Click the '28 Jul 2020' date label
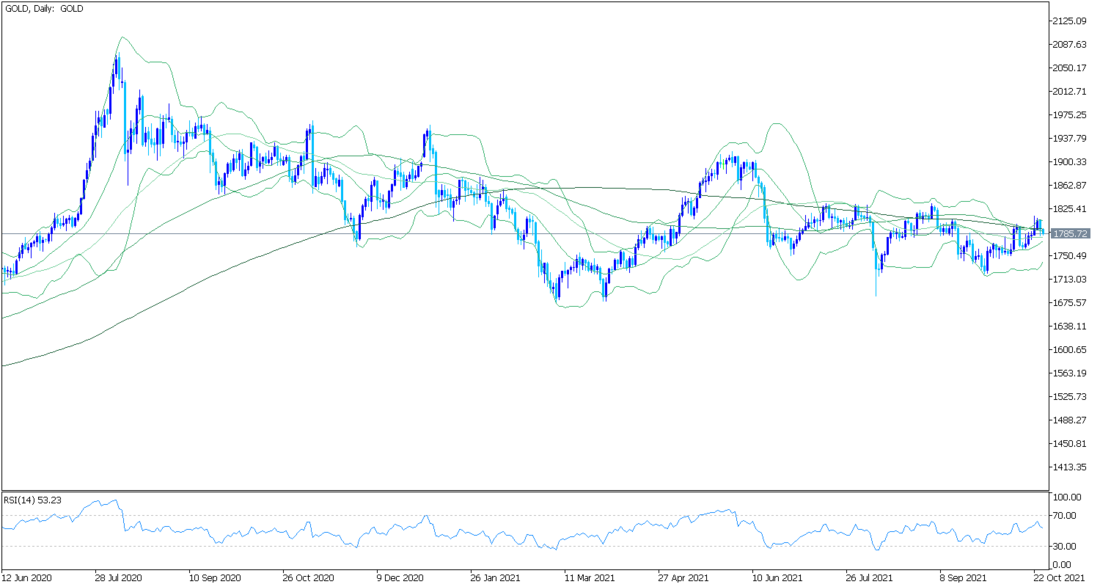This screenshot has width=1100, height=587. (x=119, y=578)
